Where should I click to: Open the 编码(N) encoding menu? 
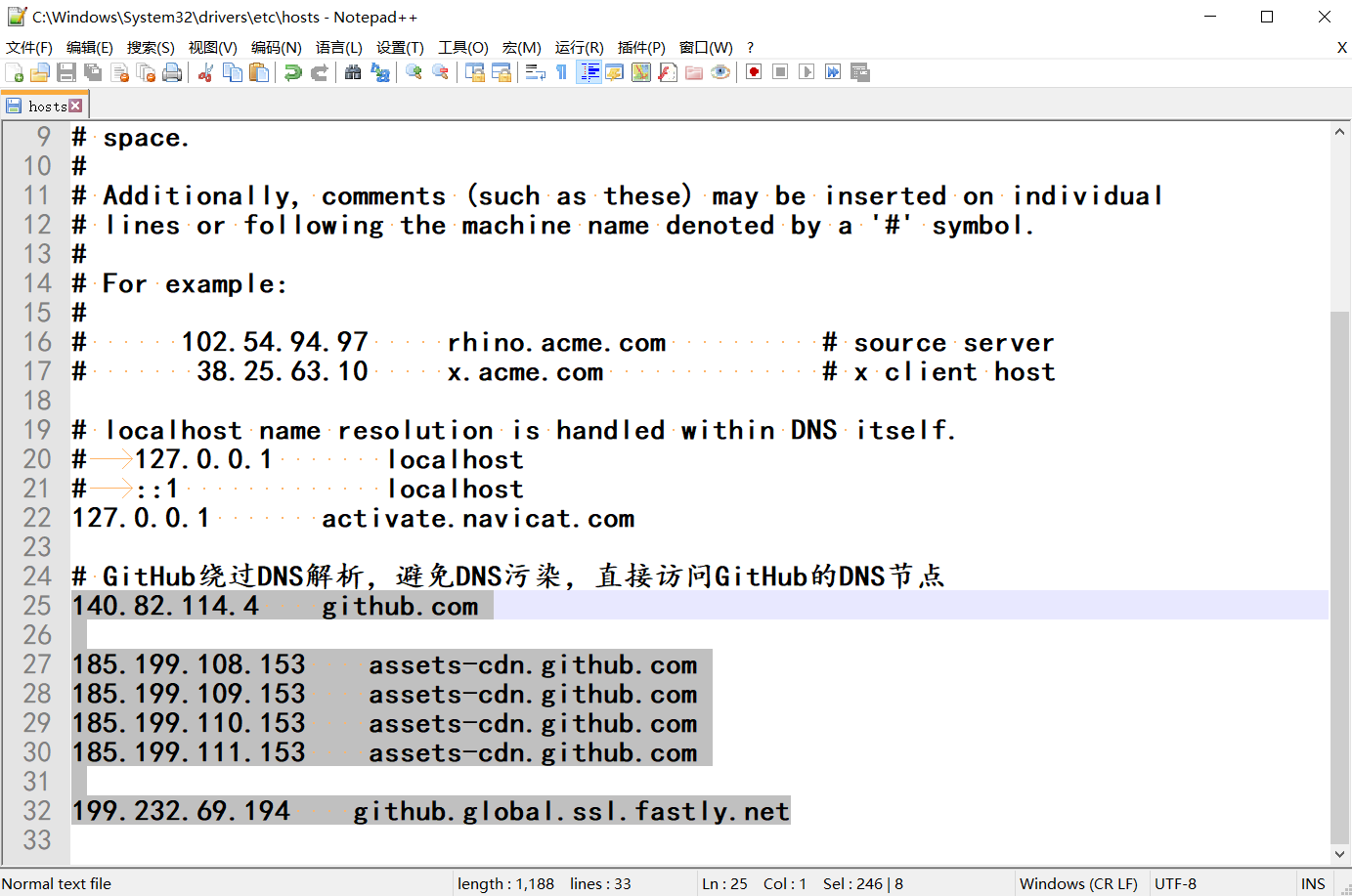tap(276, 48)
